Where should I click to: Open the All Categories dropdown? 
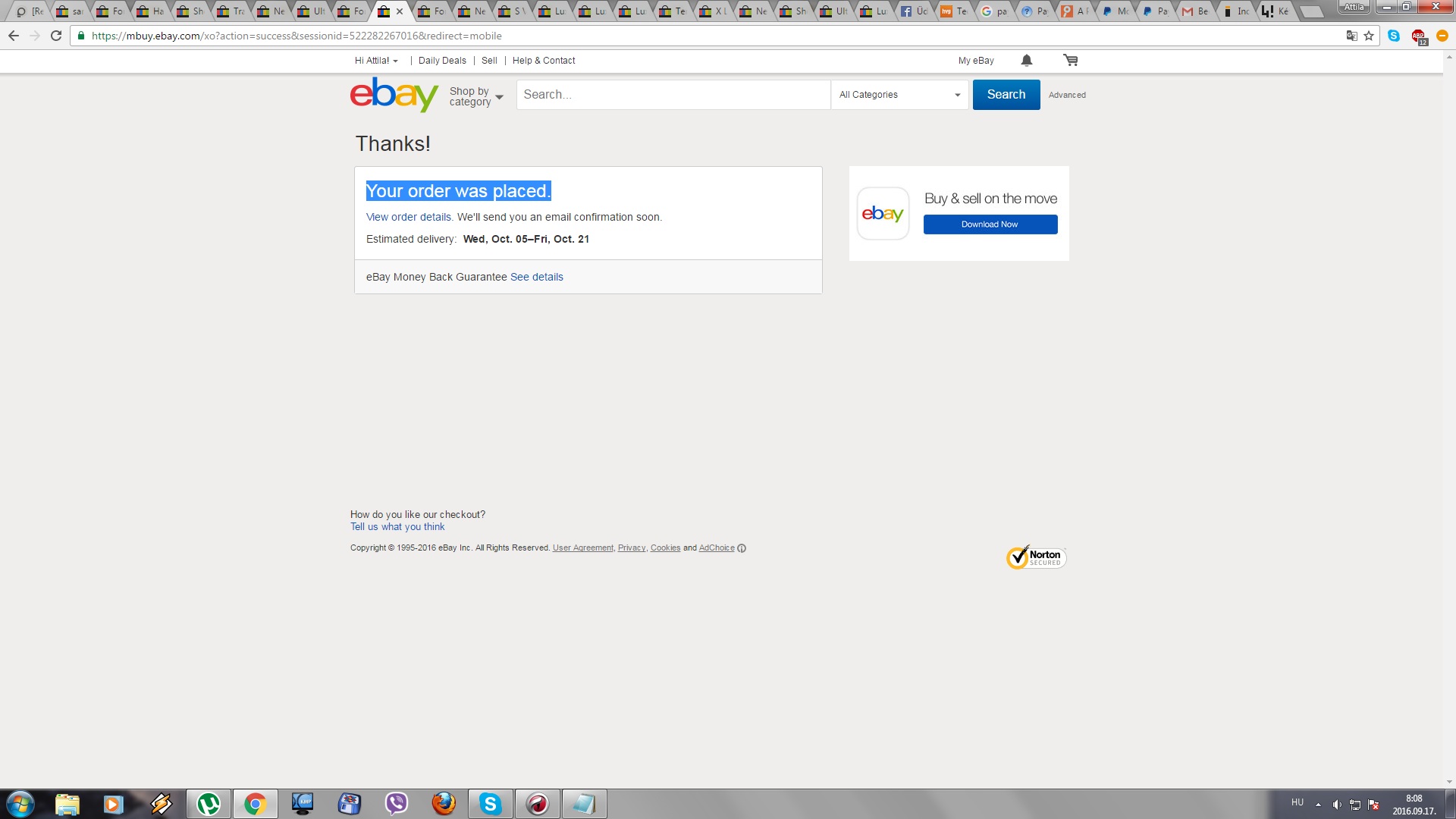click(x=899, y=95)
